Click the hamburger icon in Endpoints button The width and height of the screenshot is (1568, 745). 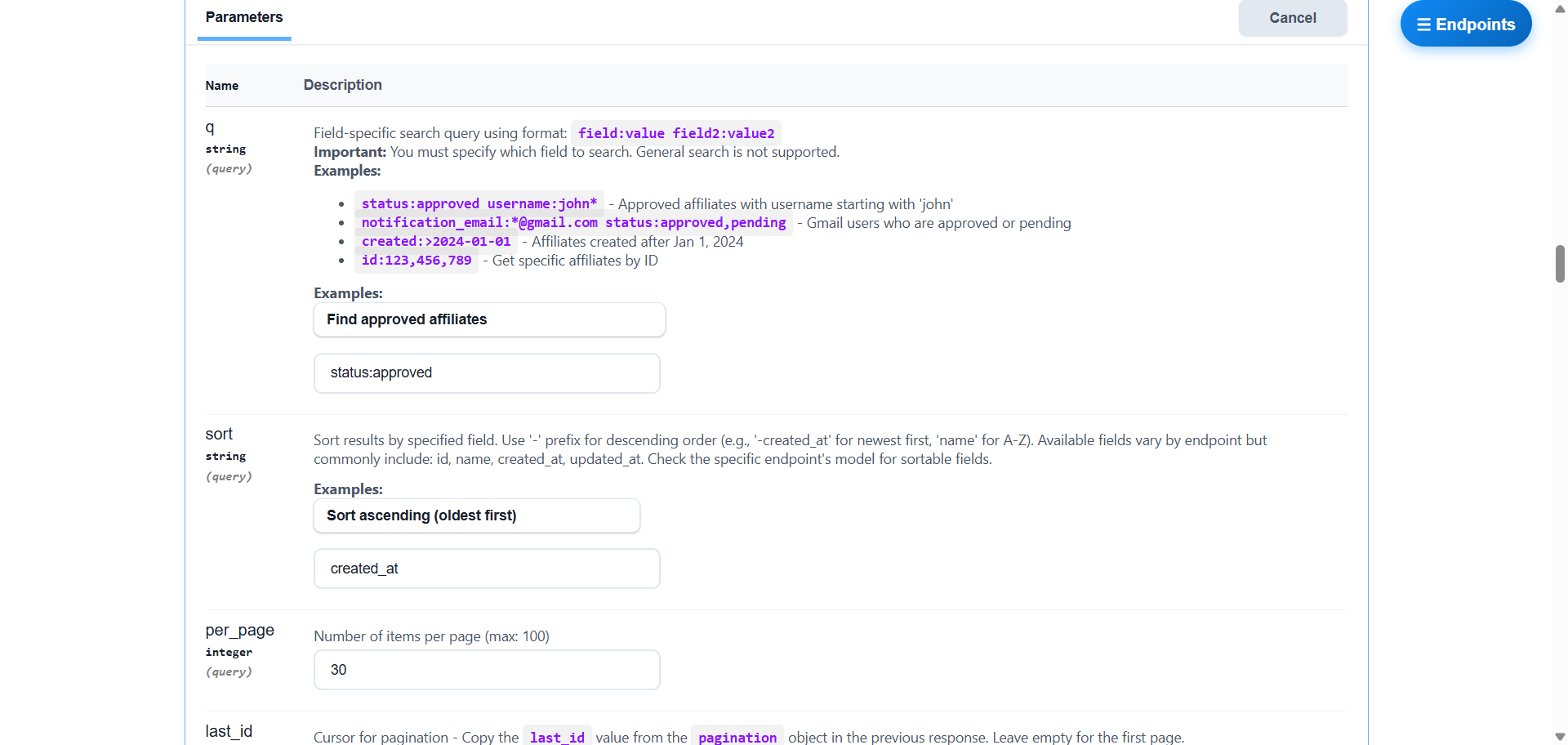click(x=1423, y=25)
